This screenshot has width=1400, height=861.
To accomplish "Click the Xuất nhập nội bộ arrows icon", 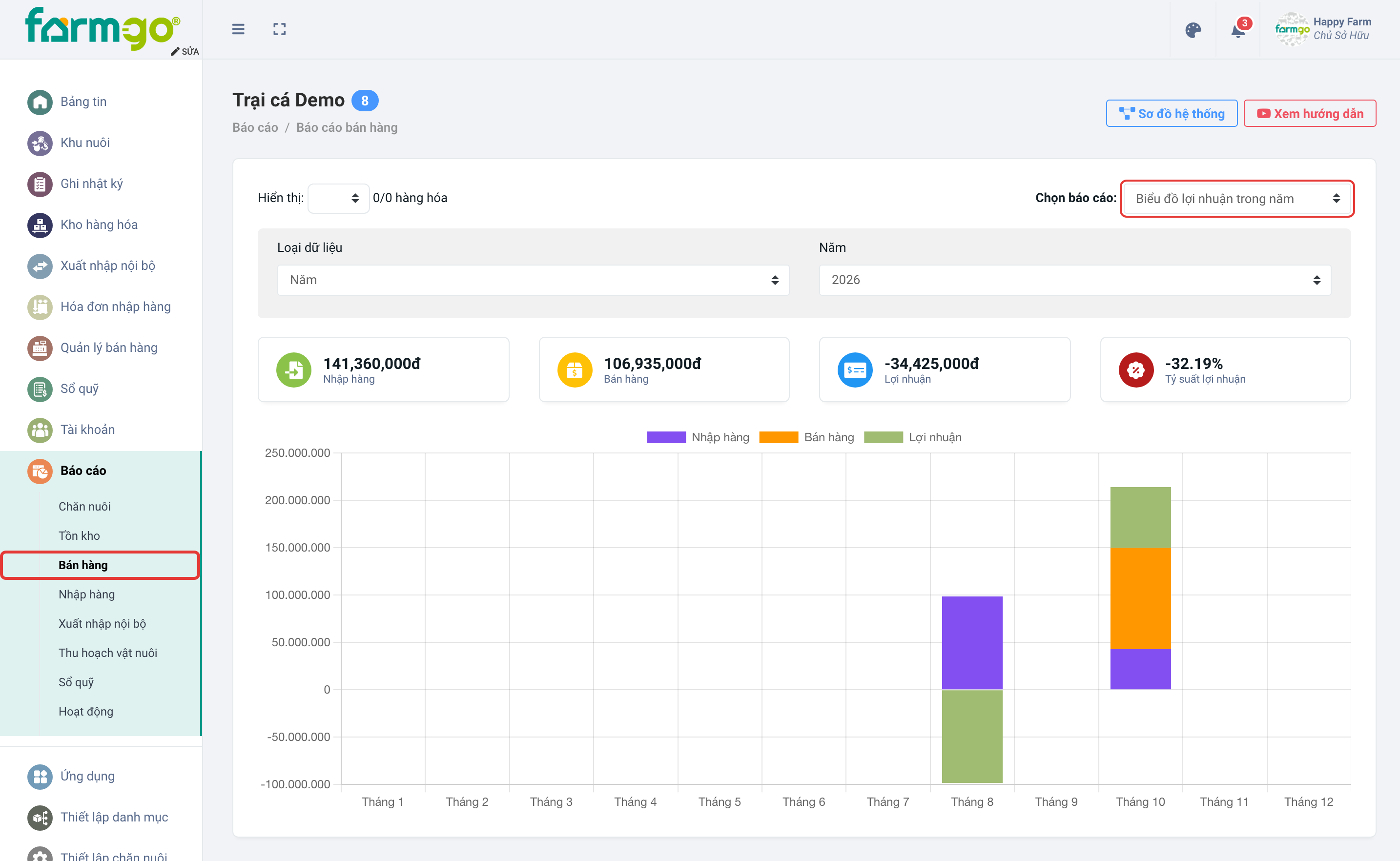I will (40, 266).
